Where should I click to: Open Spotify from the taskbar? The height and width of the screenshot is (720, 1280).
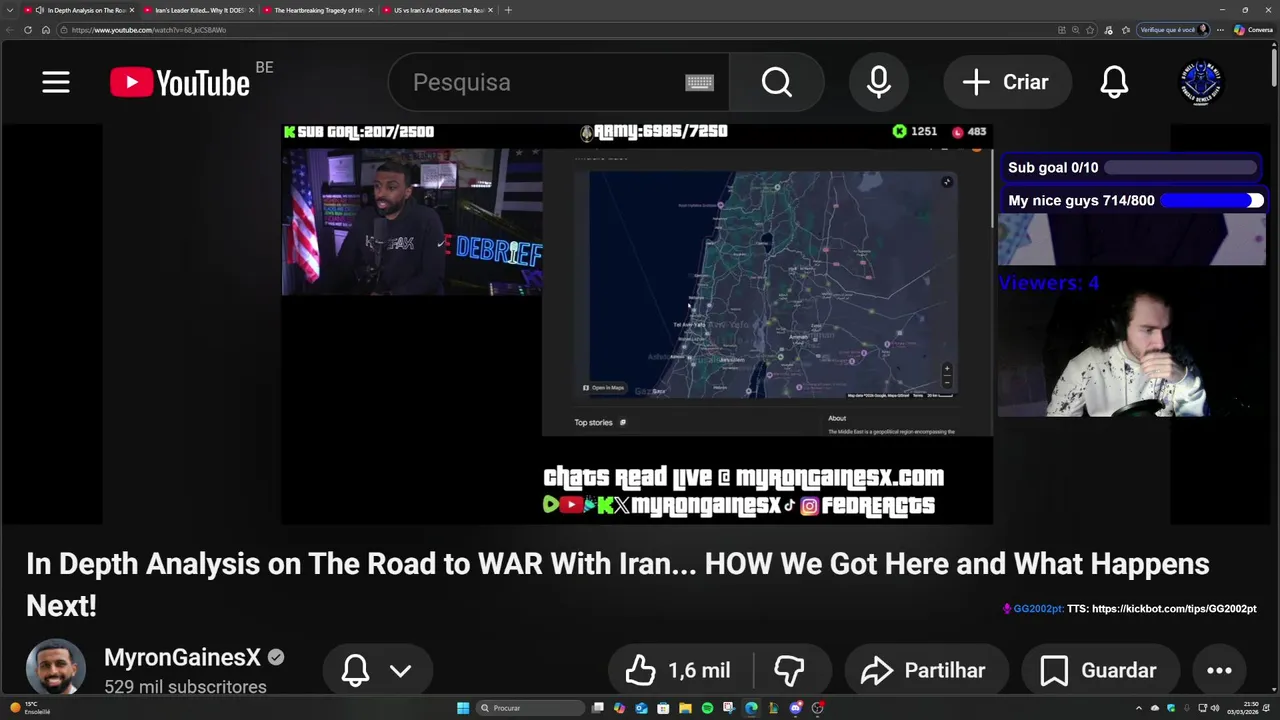click(708, 708)
